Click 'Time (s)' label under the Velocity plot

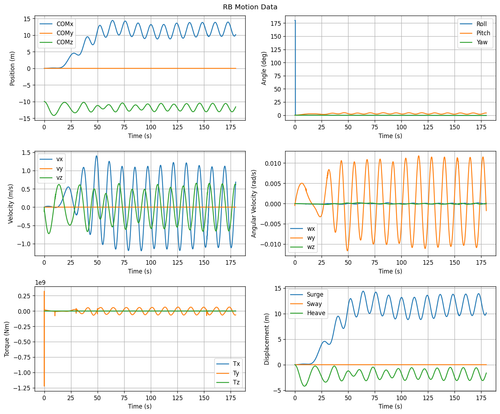(x=140, y=271)
